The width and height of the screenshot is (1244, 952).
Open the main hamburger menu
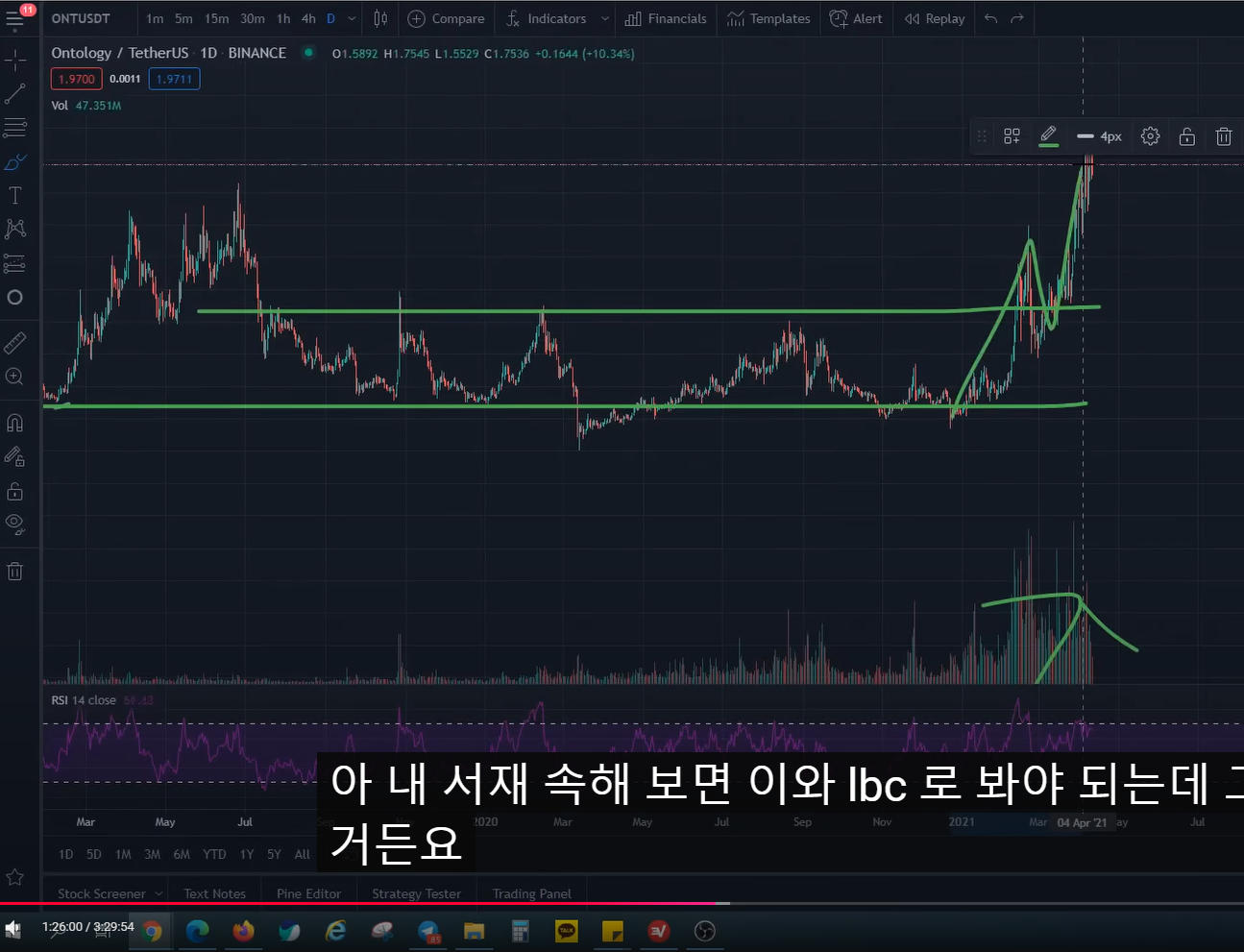(15, 18)
